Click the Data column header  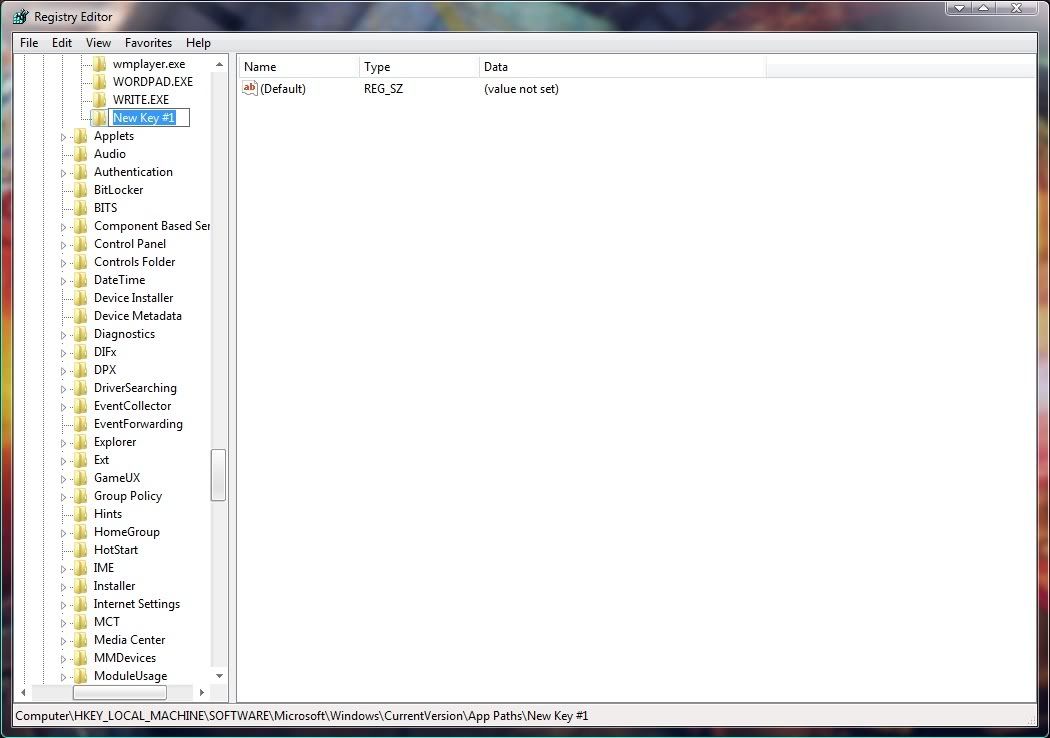click(x=620, y=67)
